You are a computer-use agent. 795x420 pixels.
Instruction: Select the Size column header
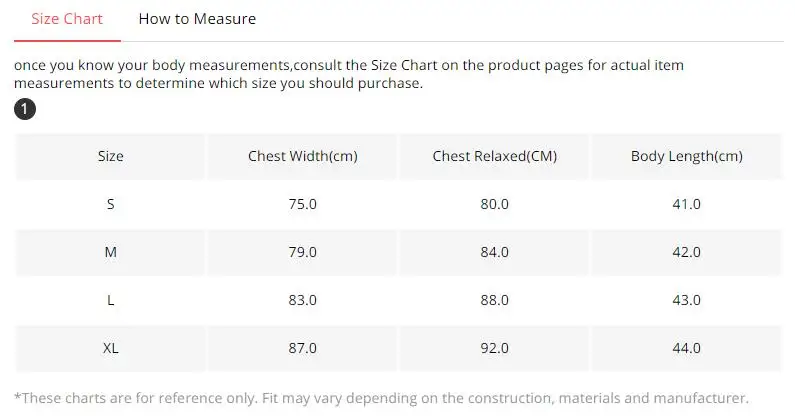[x=110, y=156]
